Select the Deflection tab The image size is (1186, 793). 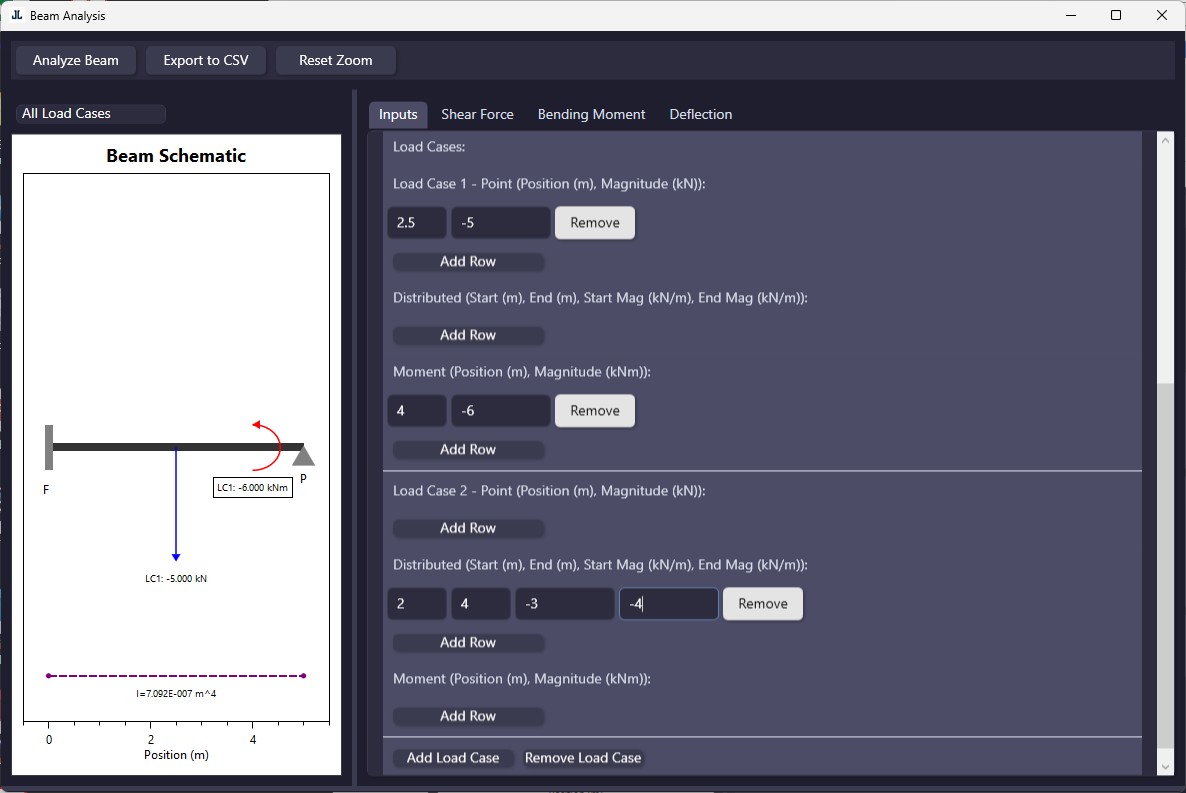pyautogui.click(x=700, y=115)
